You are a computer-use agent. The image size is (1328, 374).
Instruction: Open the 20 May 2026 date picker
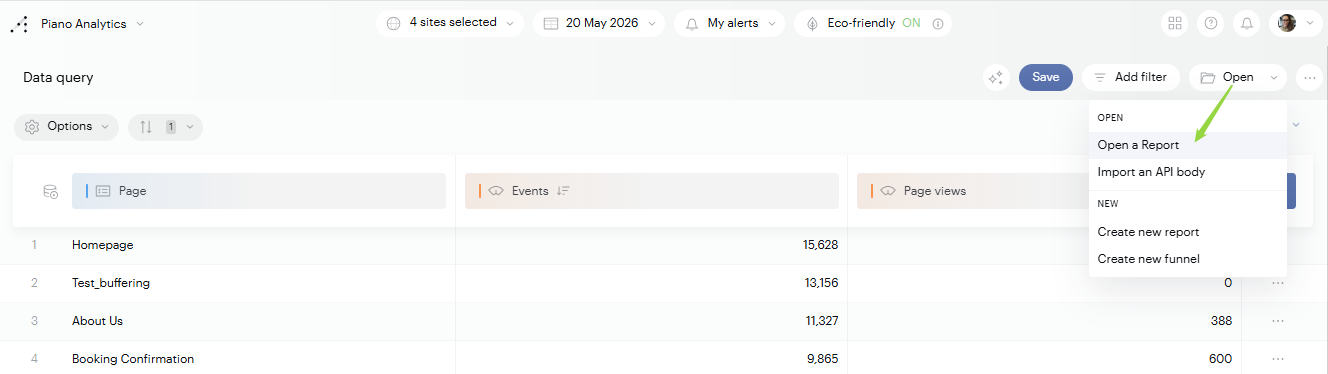click(x=599, y=23)
